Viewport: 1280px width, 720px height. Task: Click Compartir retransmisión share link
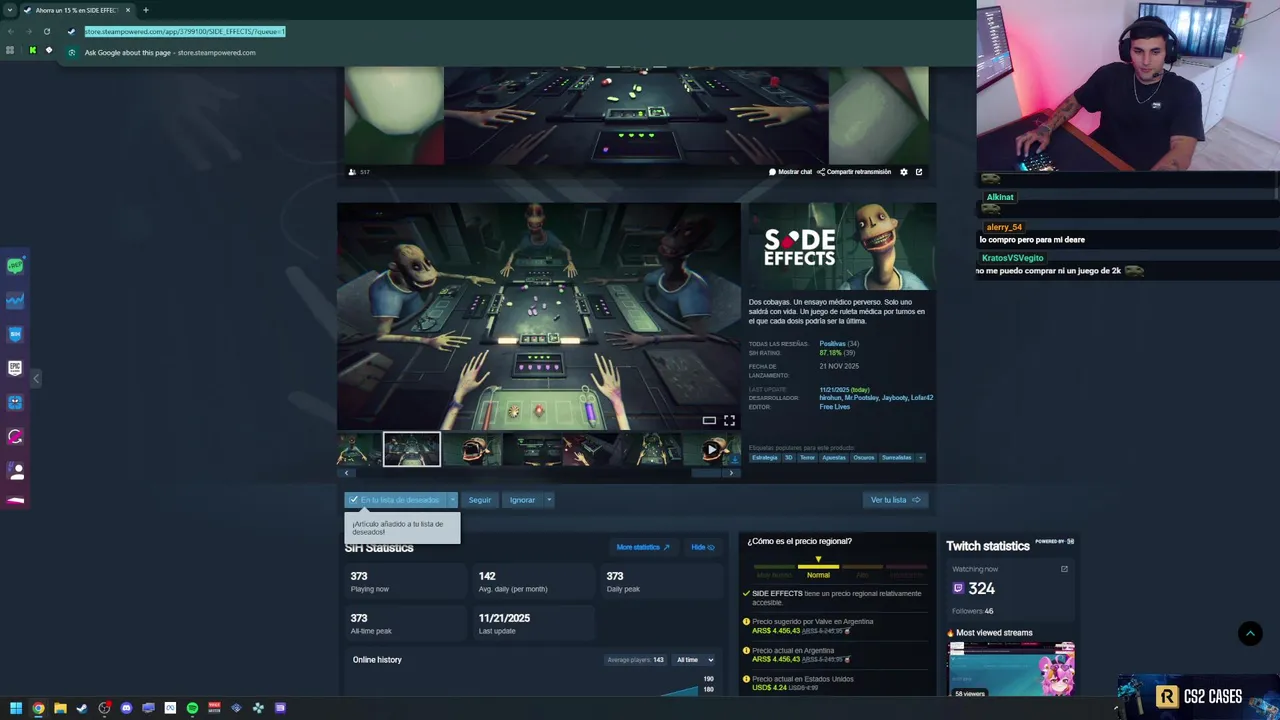click(x=854, y=172)
